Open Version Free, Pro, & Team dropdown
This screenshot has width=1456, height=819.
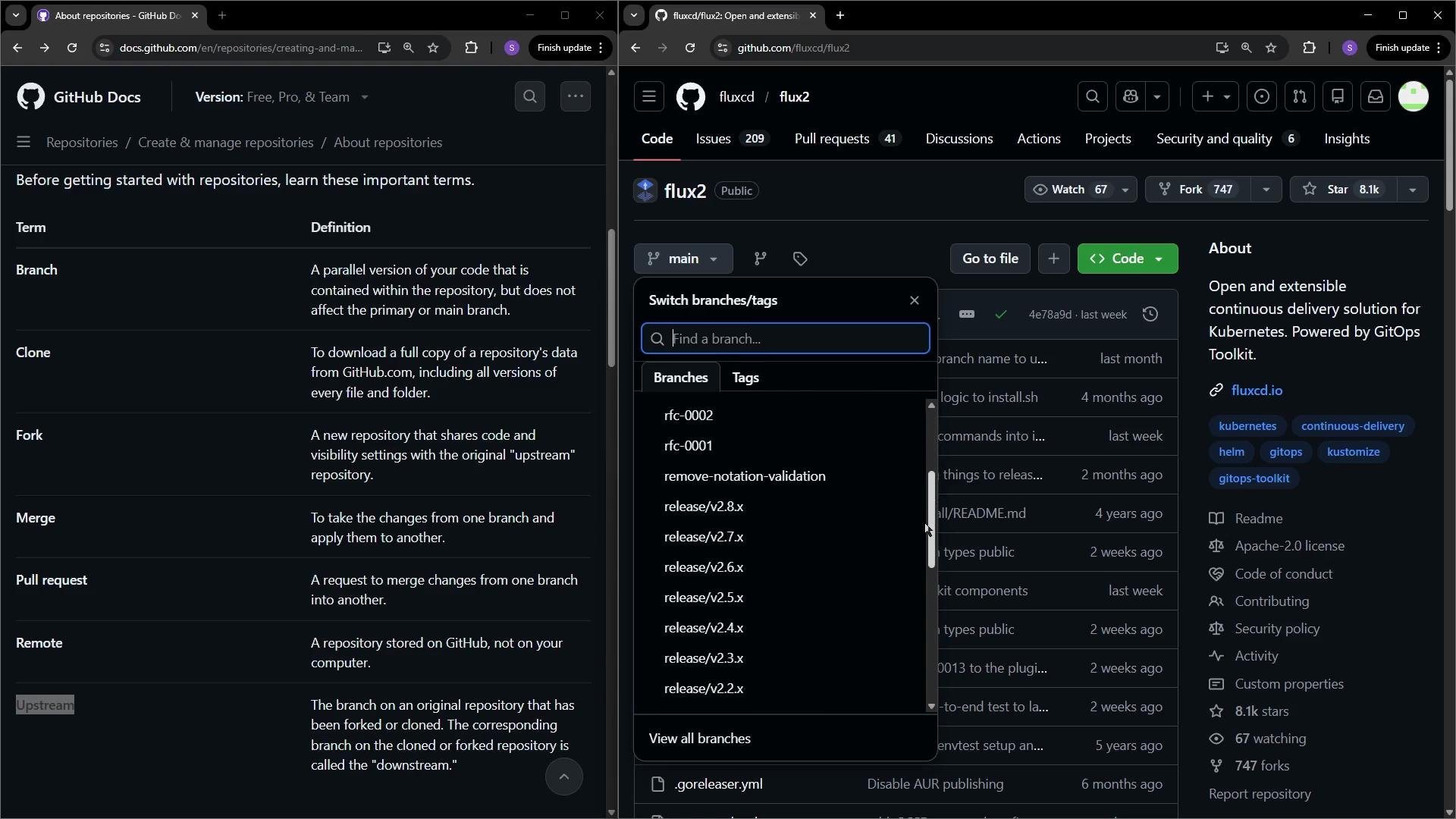click(x=281, y=97)
